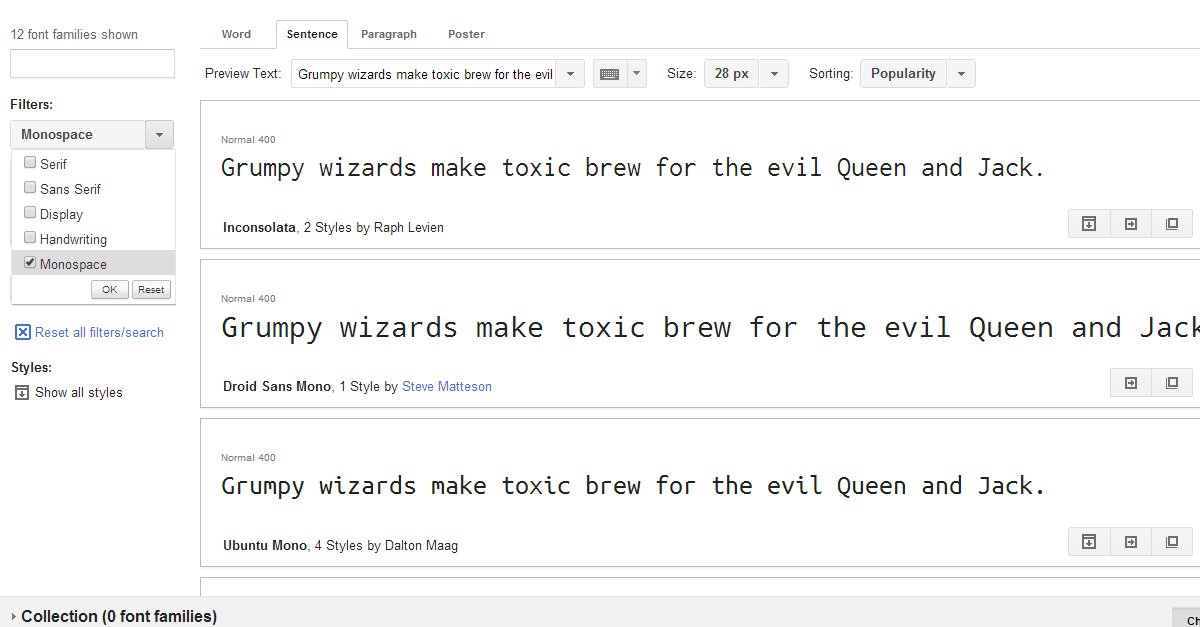Click quick-use arrow icon for Inconsolata
This screenshot has height=627, width=1200.
pos(1130,224)
